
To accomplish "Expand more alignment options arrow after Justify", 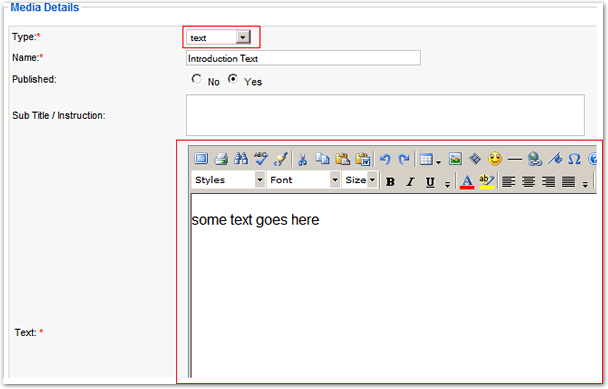I will click(585, 185).
